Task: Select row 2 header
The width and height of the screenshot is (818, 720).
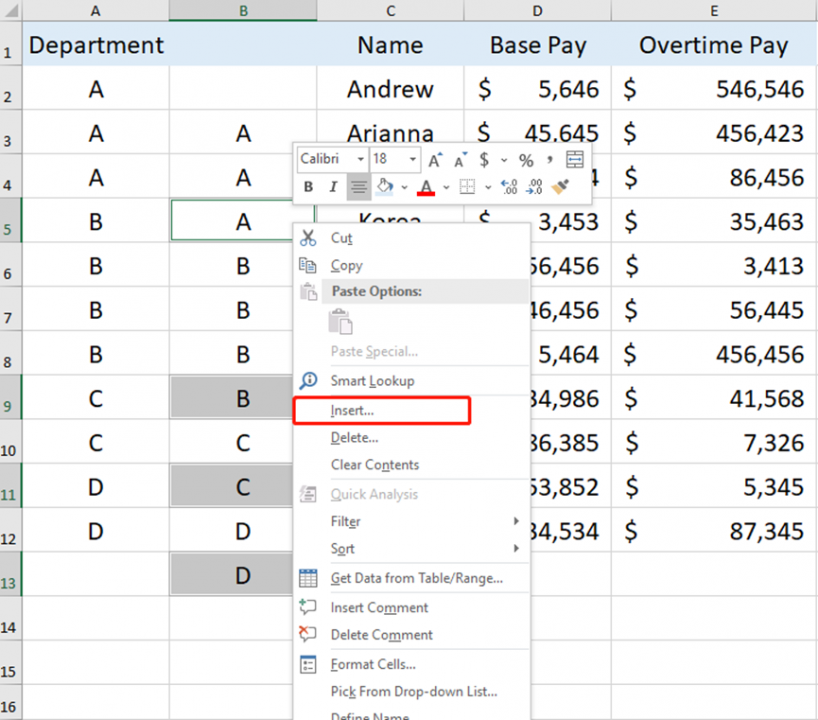Action: click(x=10, y=88)
